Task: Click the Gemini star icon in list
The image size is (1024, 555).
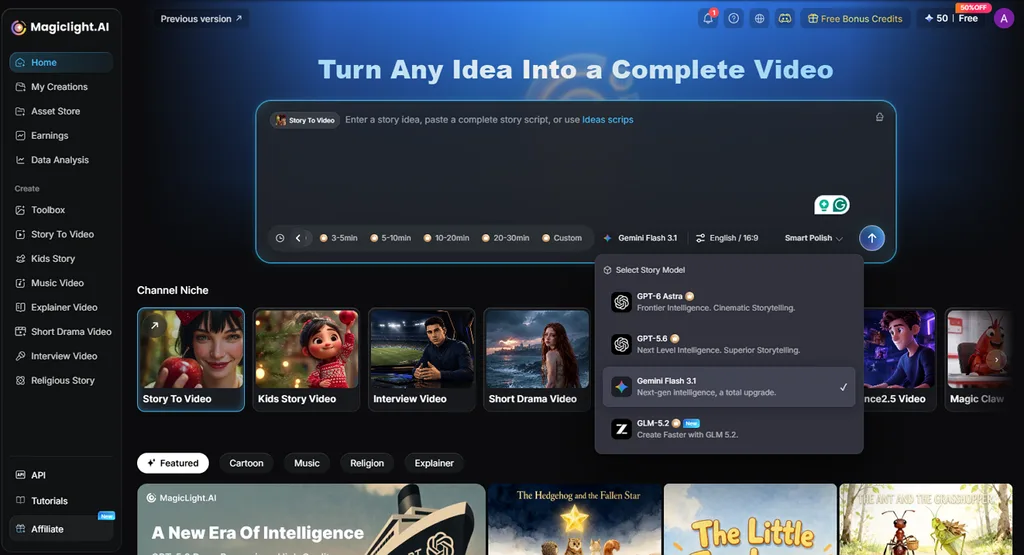Action: 621,387
